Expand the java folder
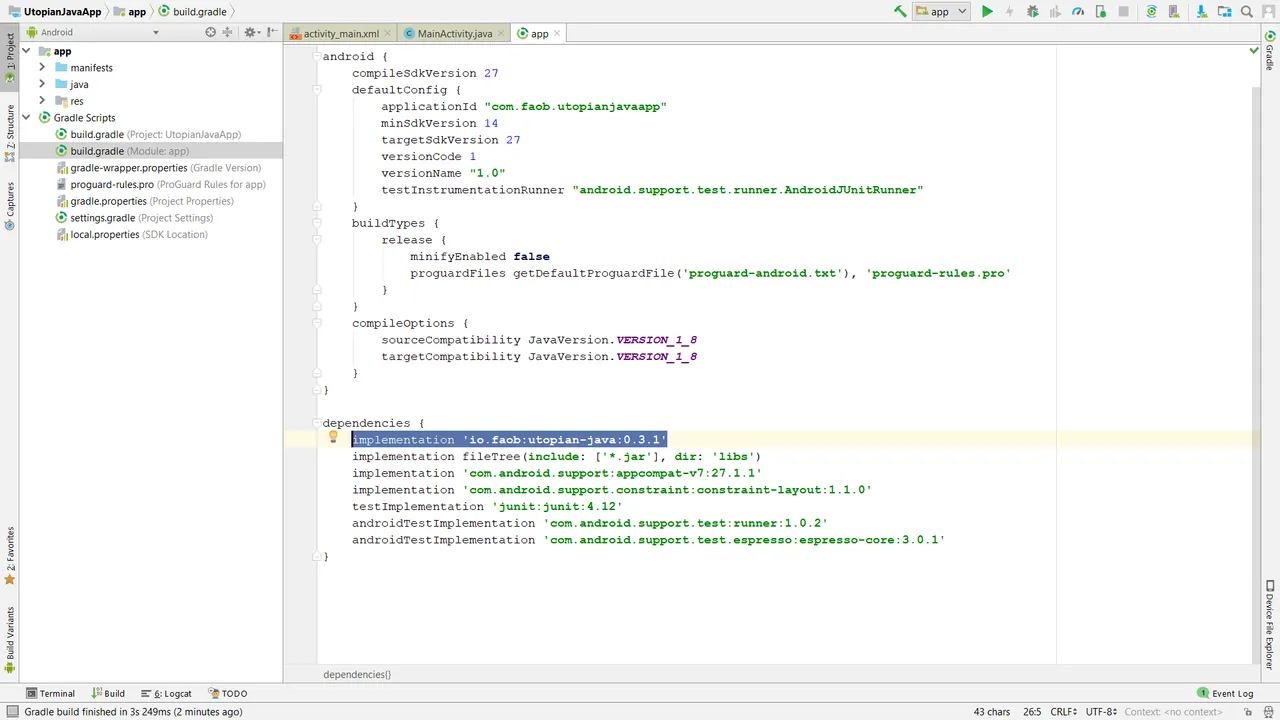 point(42,84)
